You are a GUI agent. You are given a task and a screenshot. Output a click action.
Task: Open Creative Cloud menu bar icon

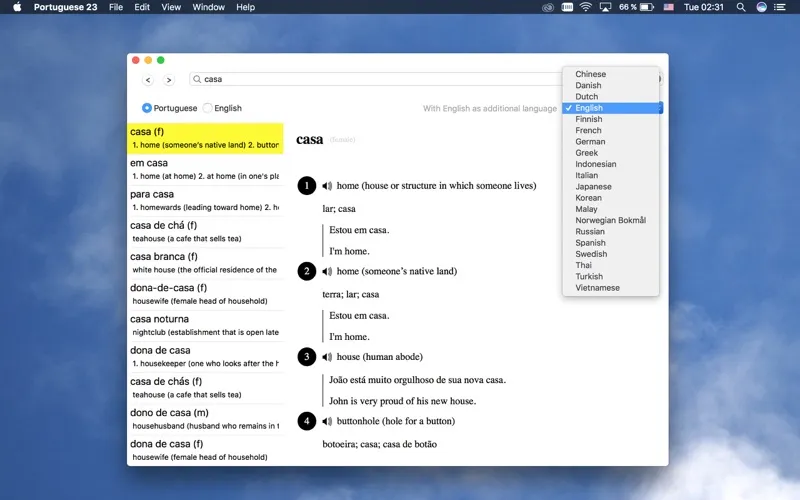tap(548, 7)
